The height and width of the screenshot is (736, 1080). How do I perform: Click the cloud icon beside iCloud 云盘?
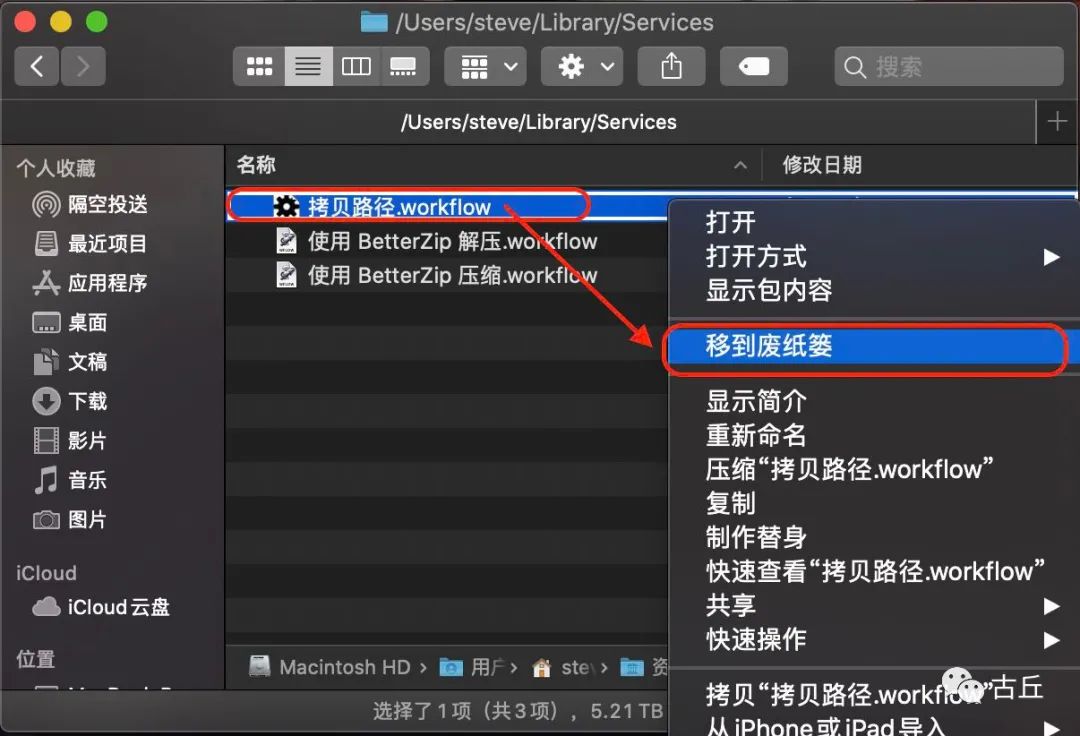click(46, 607)
